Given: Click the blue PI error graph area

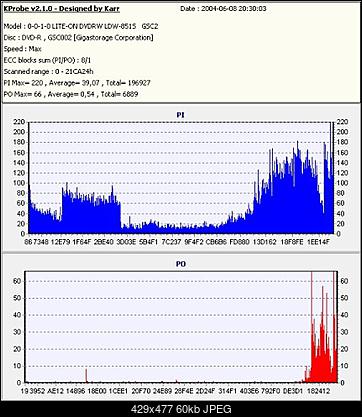Looking at the screenshot, I should (181, 178).
